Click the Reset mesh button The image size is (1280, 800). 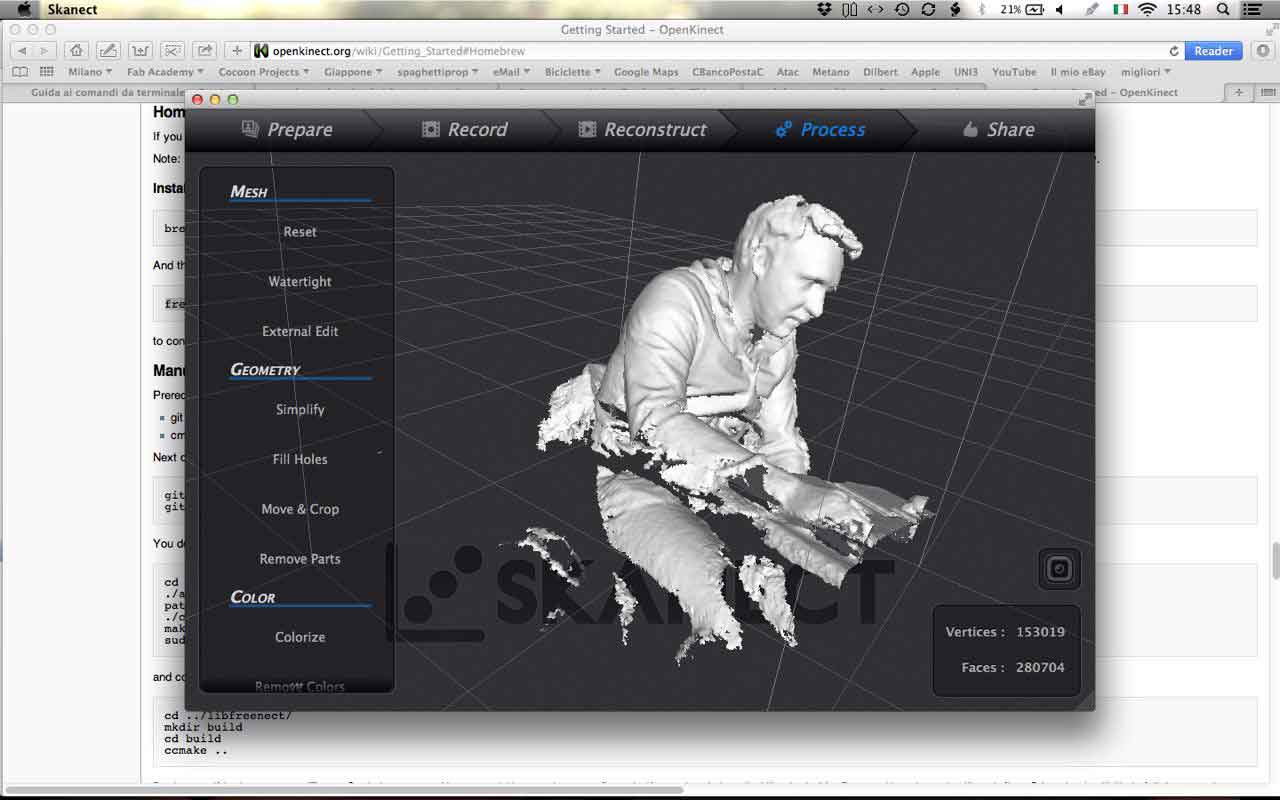[300, 231]
